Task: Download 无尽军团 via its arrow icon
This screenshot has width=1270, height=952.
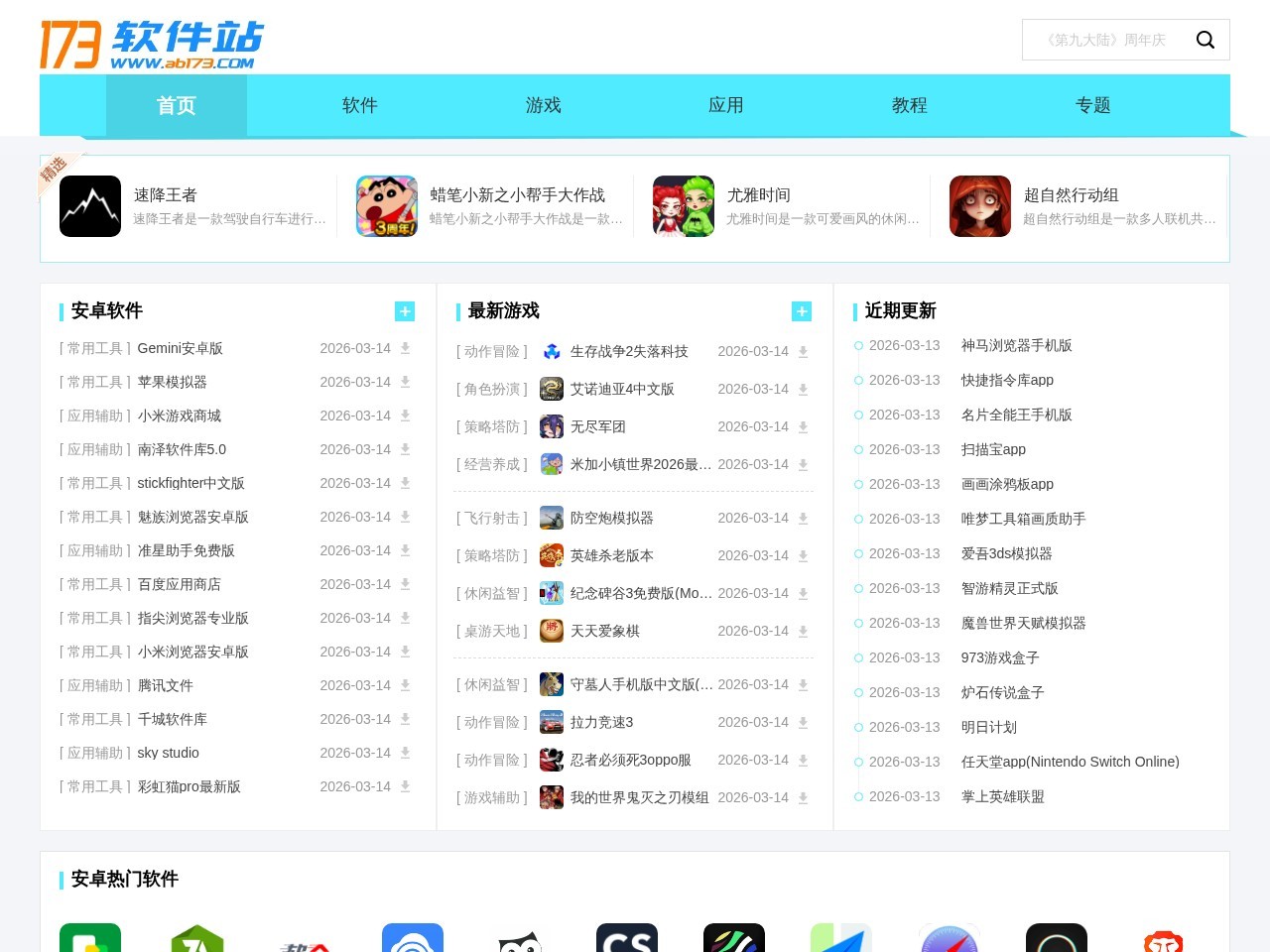Action: click(x=803, y=426)
